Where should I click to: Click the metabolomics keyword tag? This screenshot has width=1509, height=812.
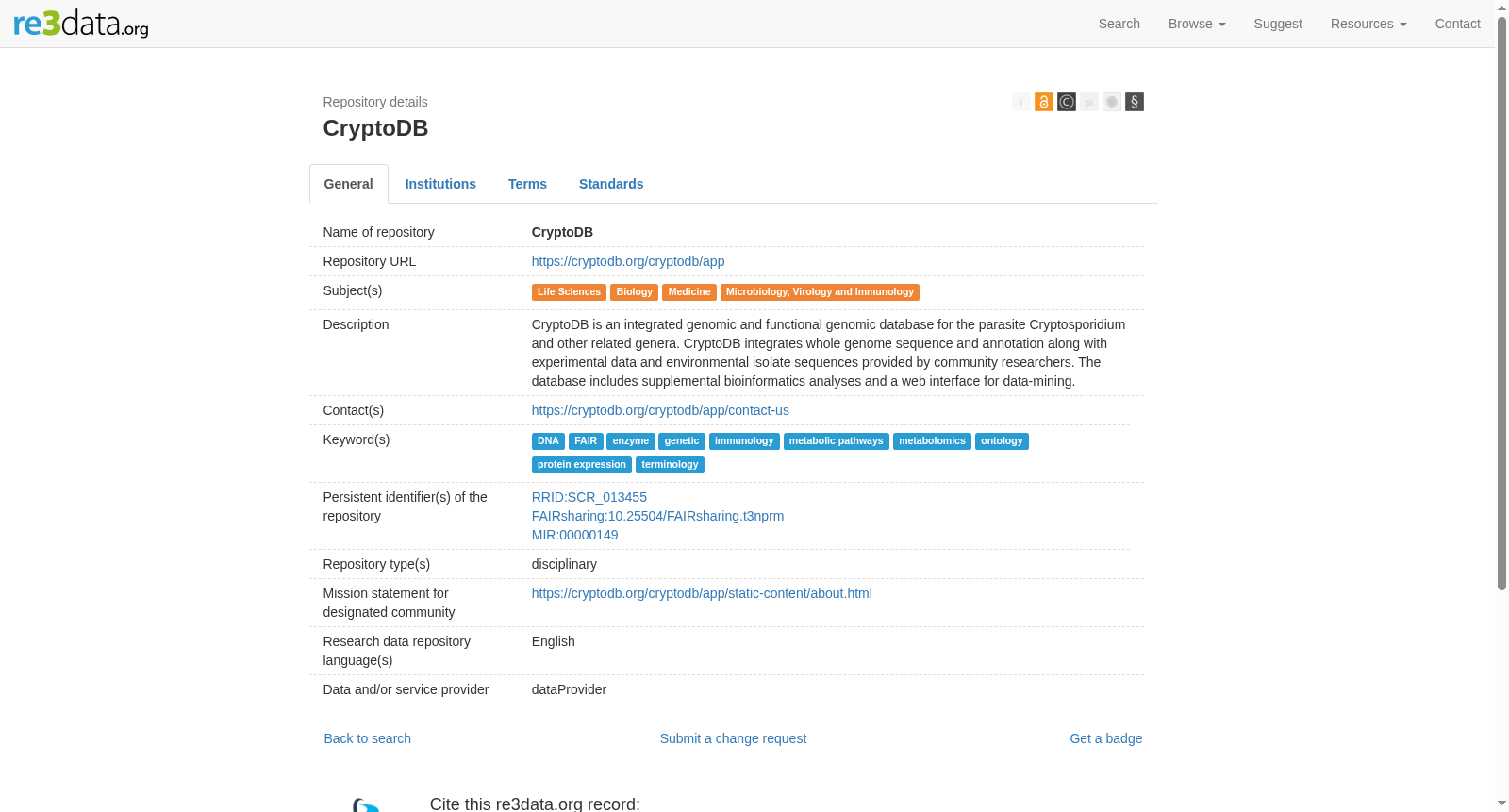[932, 441]
